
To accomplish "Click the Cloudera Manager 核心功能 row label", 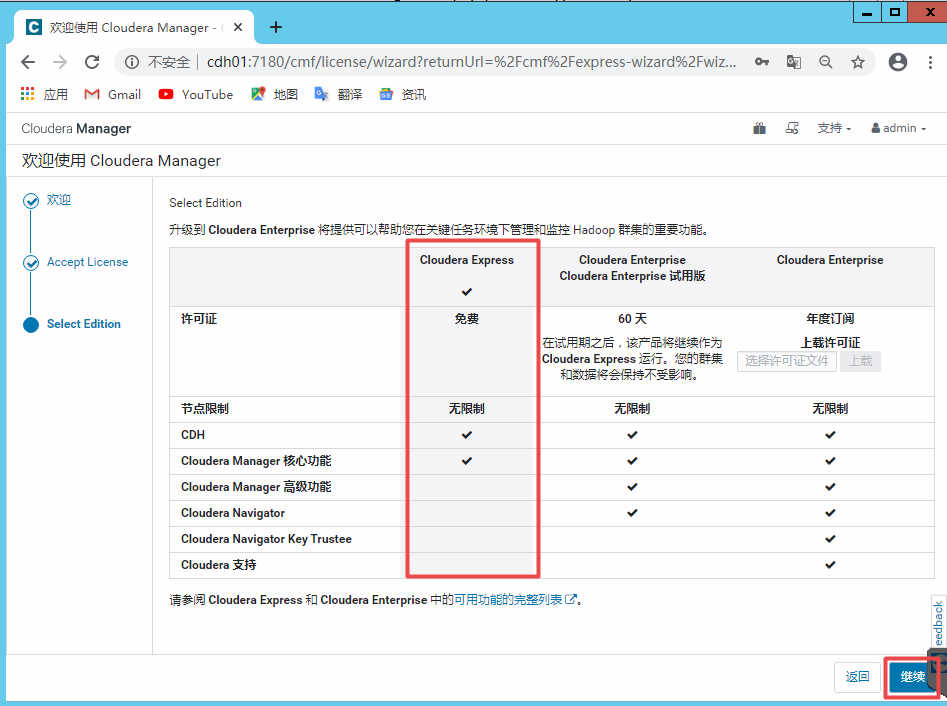I will pyautogui.click(x=256, y=461).
